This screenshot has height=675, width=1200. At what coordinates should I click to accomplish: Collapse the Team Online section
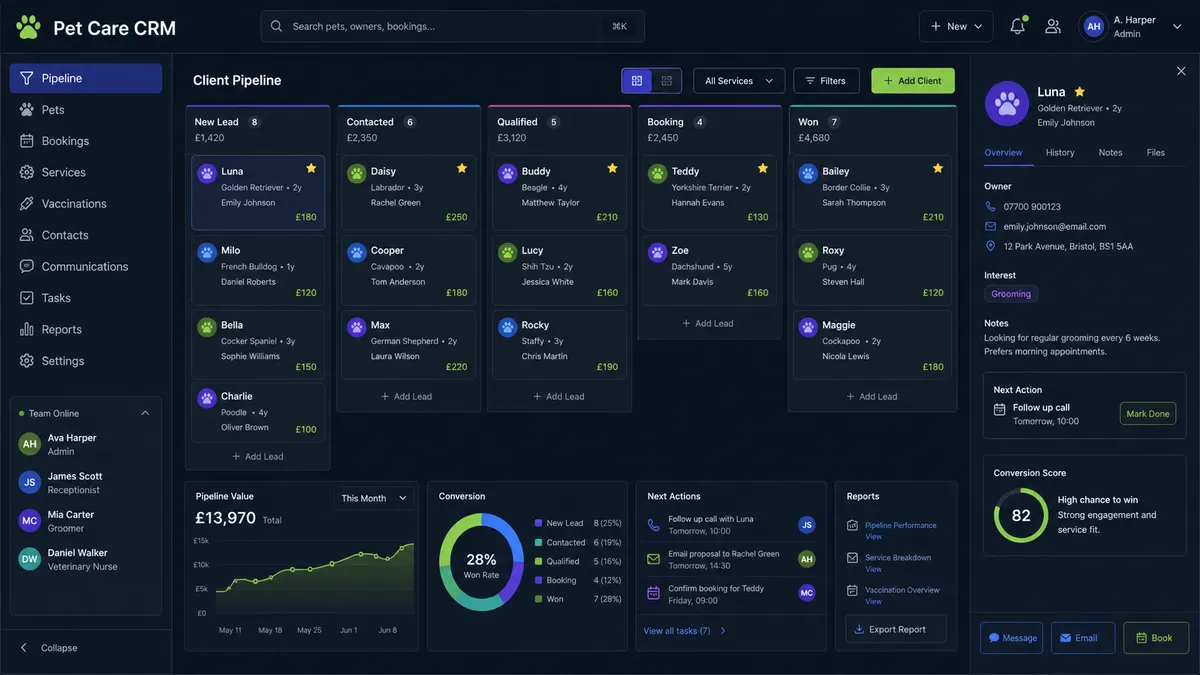click(x=145, y=413)
